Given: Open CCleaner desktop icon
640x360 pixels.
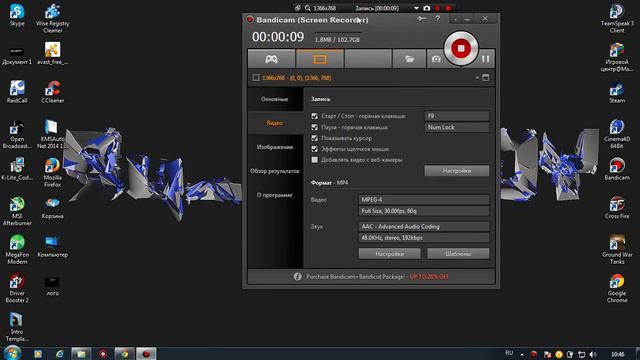Looking at the screenshot, I should click(x=53, y=91).
